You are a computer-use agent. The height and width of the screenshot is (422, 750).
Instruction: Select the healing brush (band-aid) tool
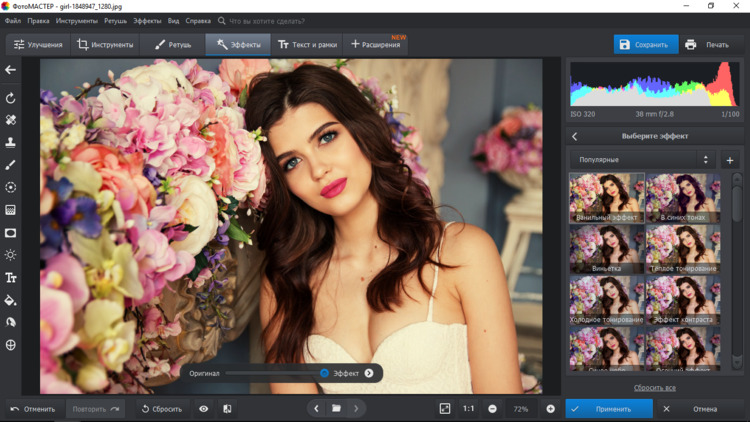11,120
